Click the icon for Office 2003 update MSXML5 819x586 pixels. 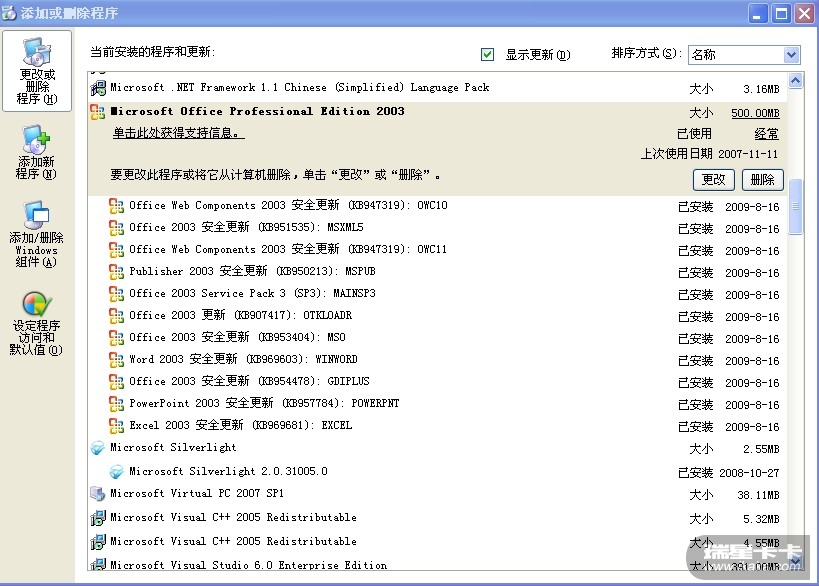point(116,228)
